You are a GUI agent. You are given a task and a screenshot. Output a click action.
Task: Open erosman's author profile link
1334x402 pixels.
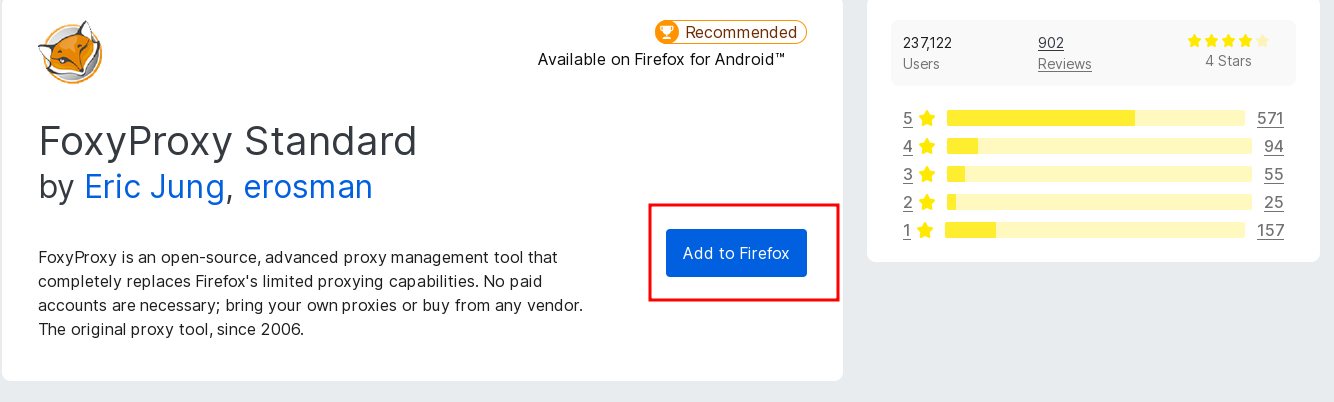pyautogui.click(x=308, y=187)
